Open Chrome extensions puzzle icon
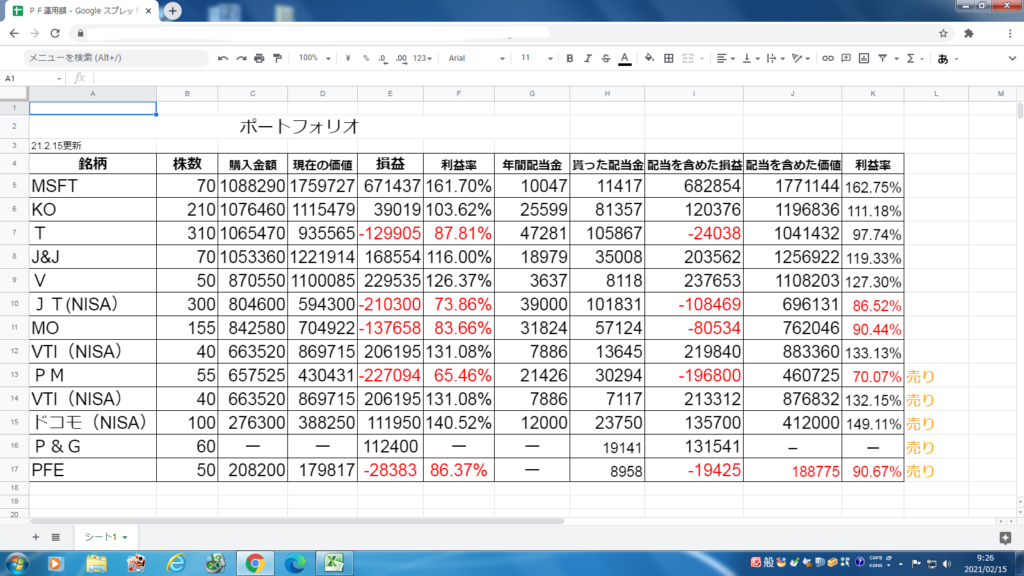 click(969, 33)
